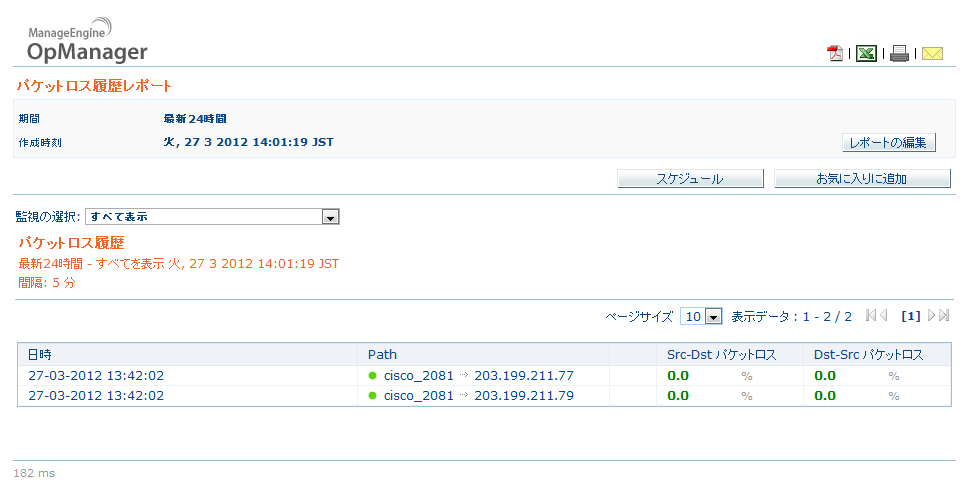Click the スケジュール button
Screen dimensions: 972x495
tap(689, 179)
